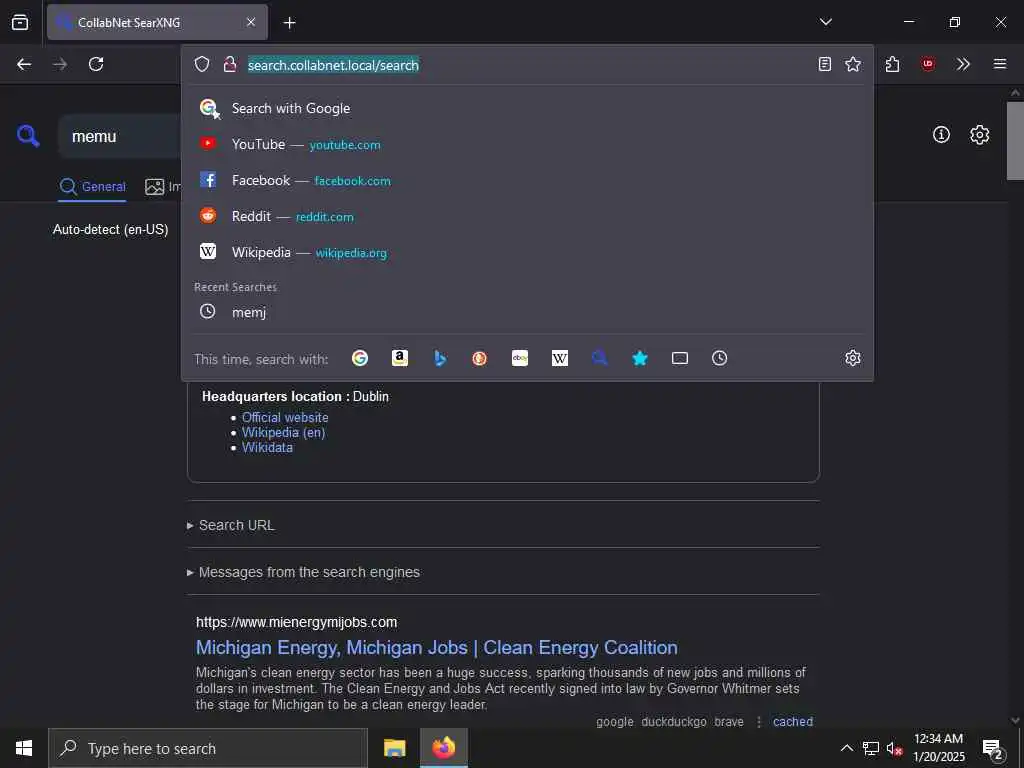Open the network tray icon
The width and height of the screenshot is (1024, 768).
[x=871, y=748]
